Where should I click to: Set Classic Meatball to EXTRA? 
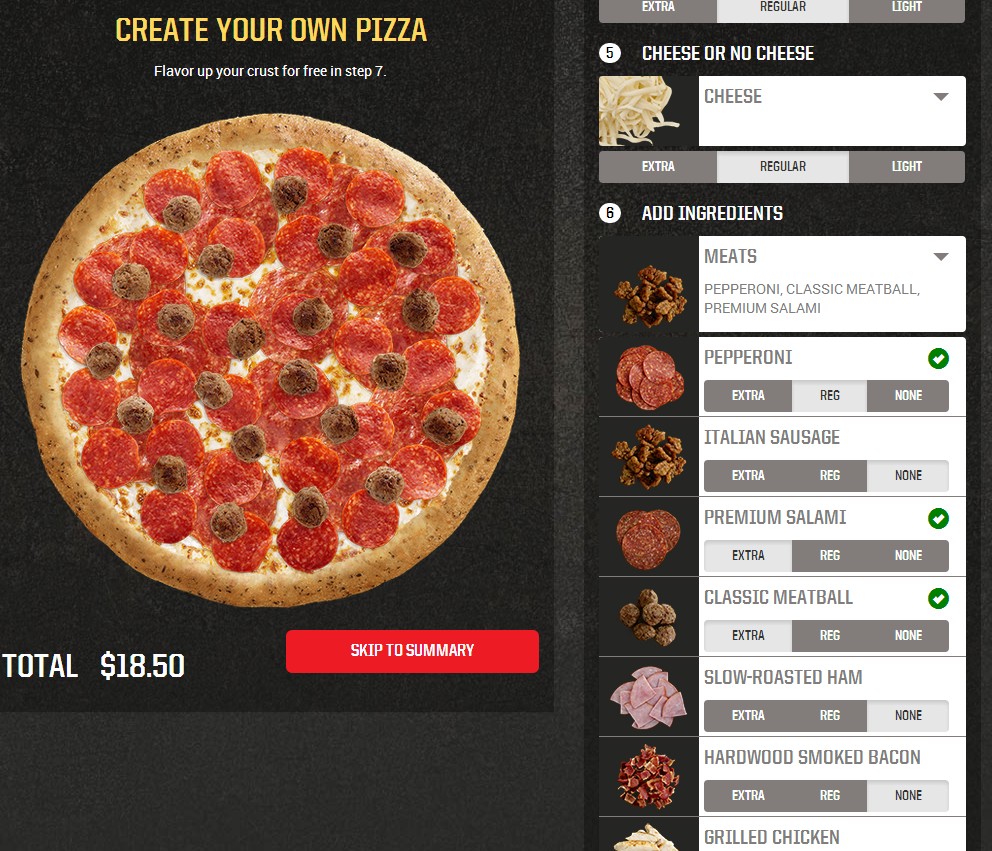pyautogui.click(x=748, y=636)
